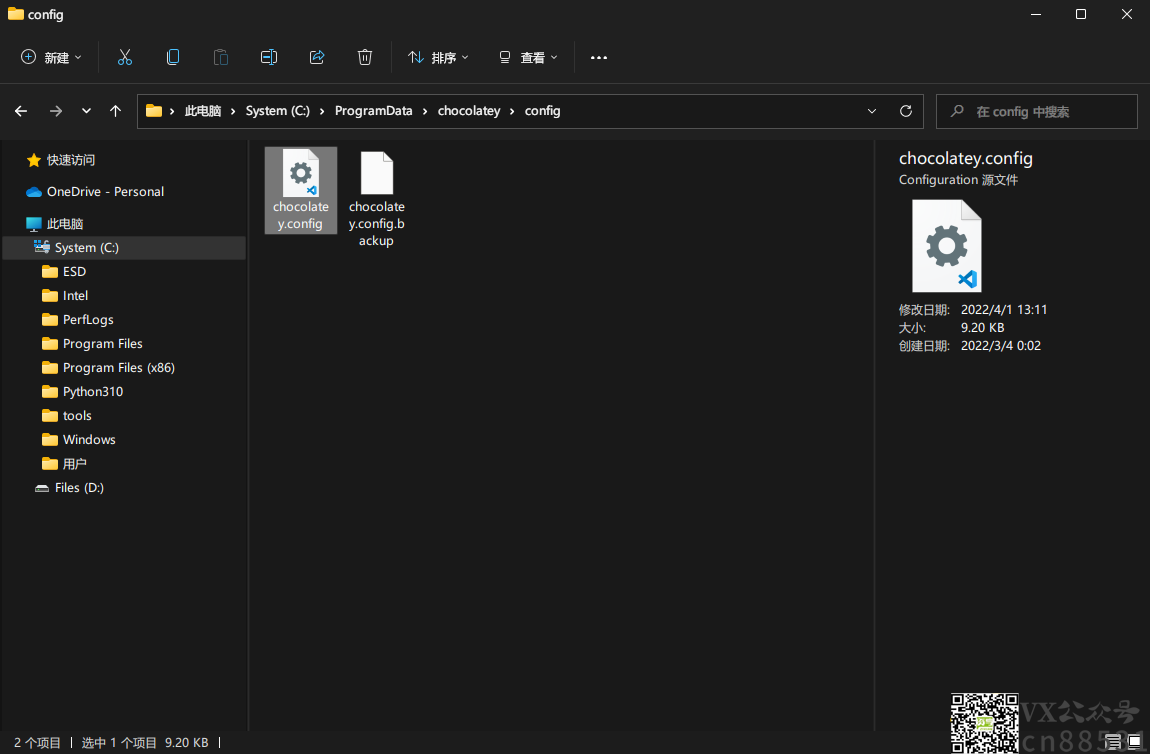This screenshot has height=754, width=1150.
Task: Minimize the config window
Action: pos(1036,14)
